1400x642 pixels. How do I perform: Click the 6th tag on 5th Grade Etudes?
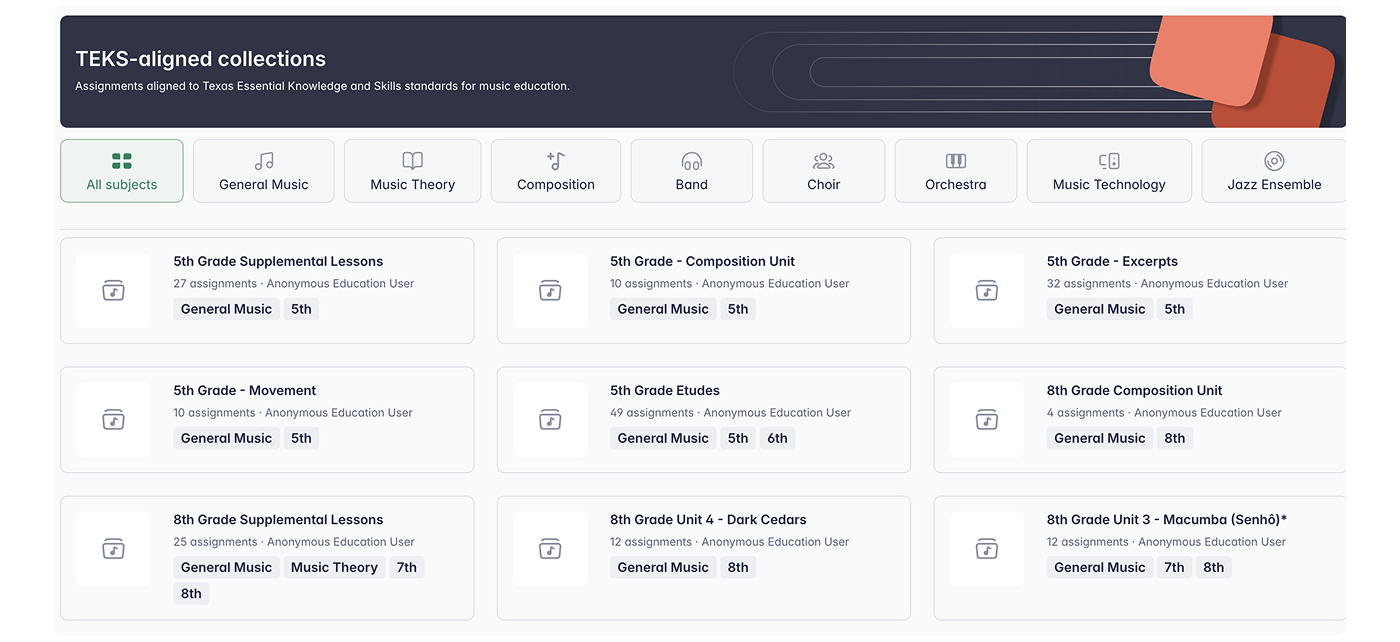click(777, 438)
